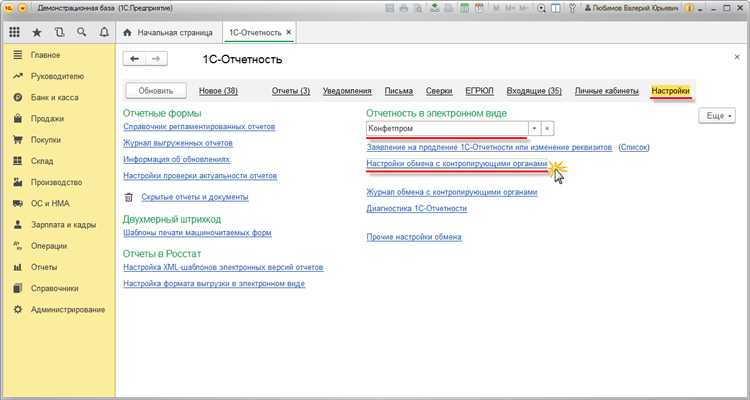
Task: Open ОС и НМА section
Action: pos(50,203)
